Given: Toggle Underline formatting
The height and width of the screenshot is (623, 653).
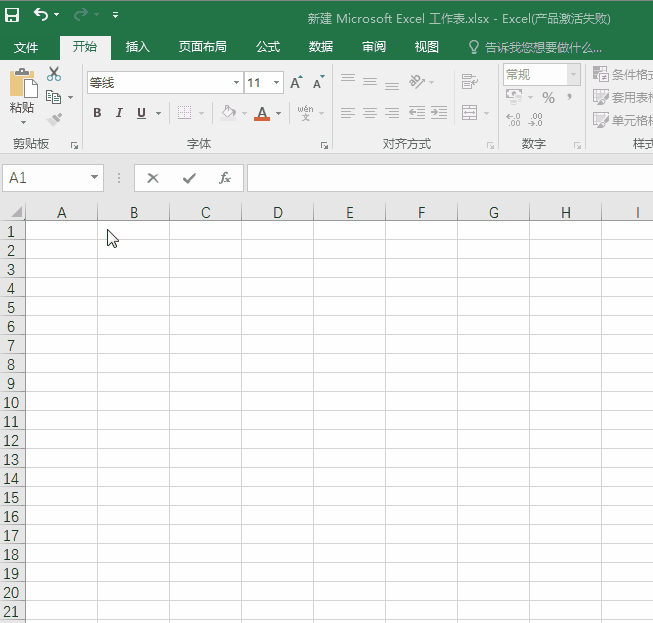Looking at the screenshot, I should (141, 113).
